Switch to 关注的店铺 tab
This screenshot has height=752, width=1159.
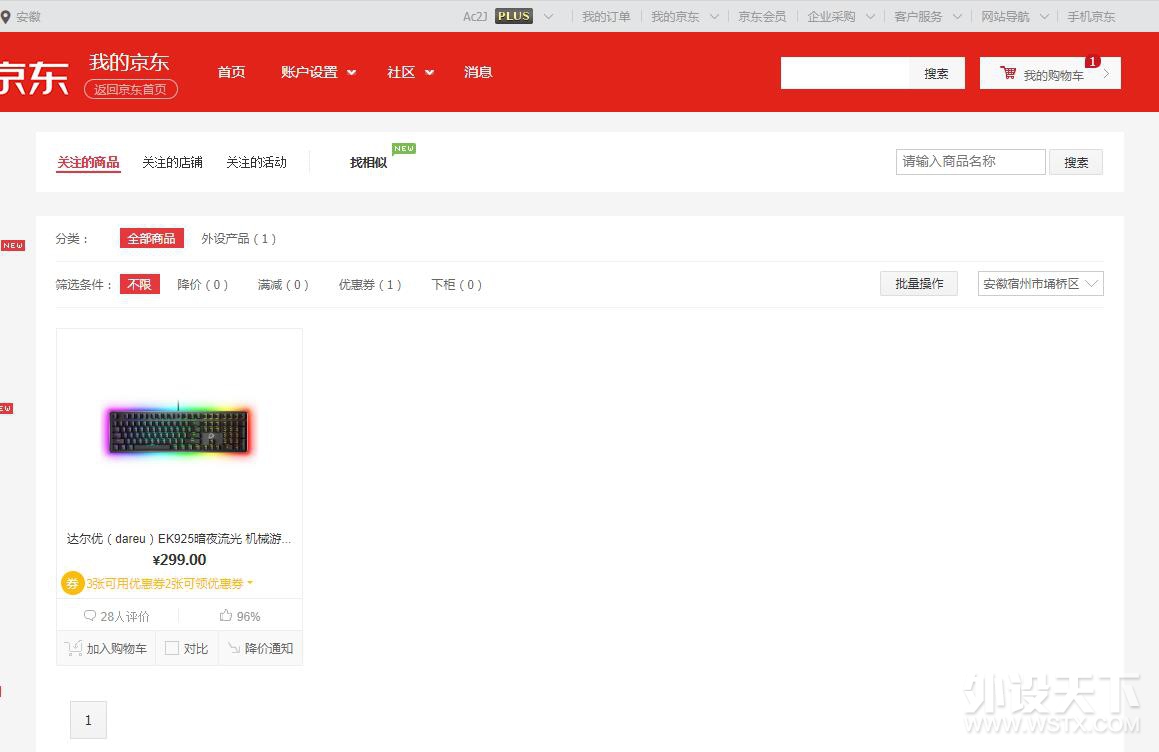(172, 162)
